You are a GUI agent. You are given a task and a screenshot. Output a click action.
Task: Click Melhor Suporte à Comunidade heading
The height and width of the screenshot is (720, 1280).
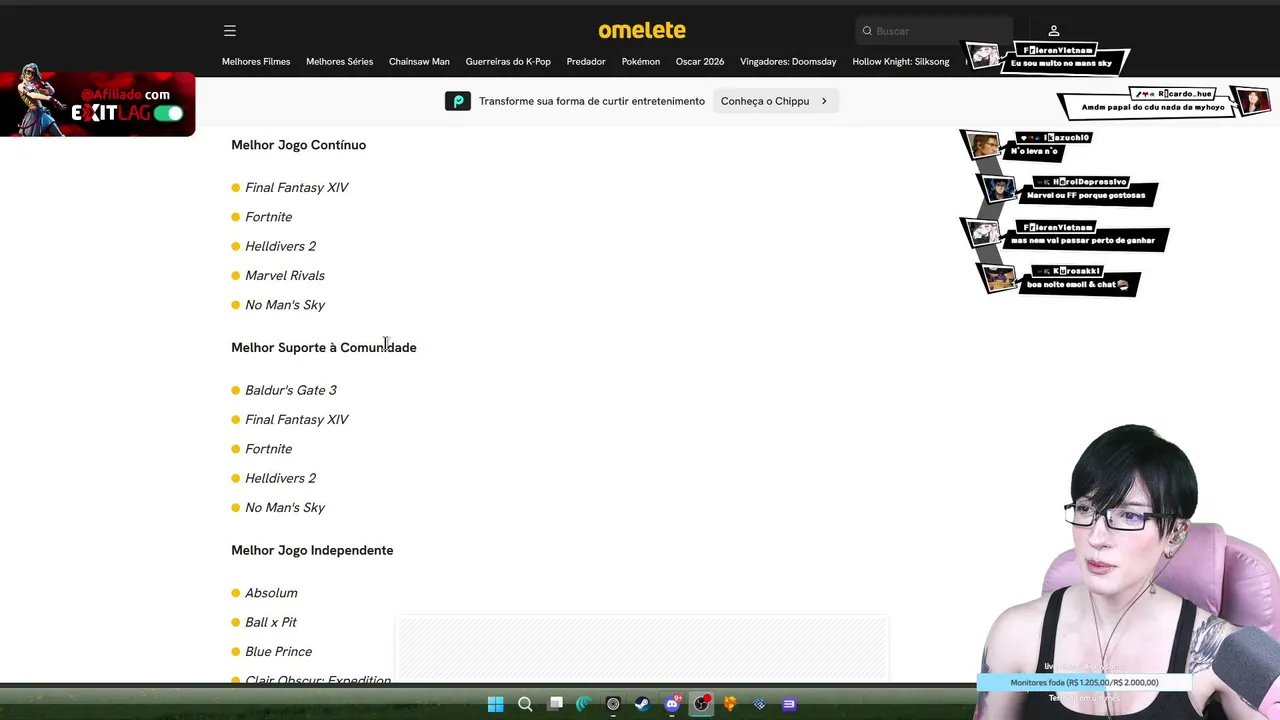coord(324,348)
